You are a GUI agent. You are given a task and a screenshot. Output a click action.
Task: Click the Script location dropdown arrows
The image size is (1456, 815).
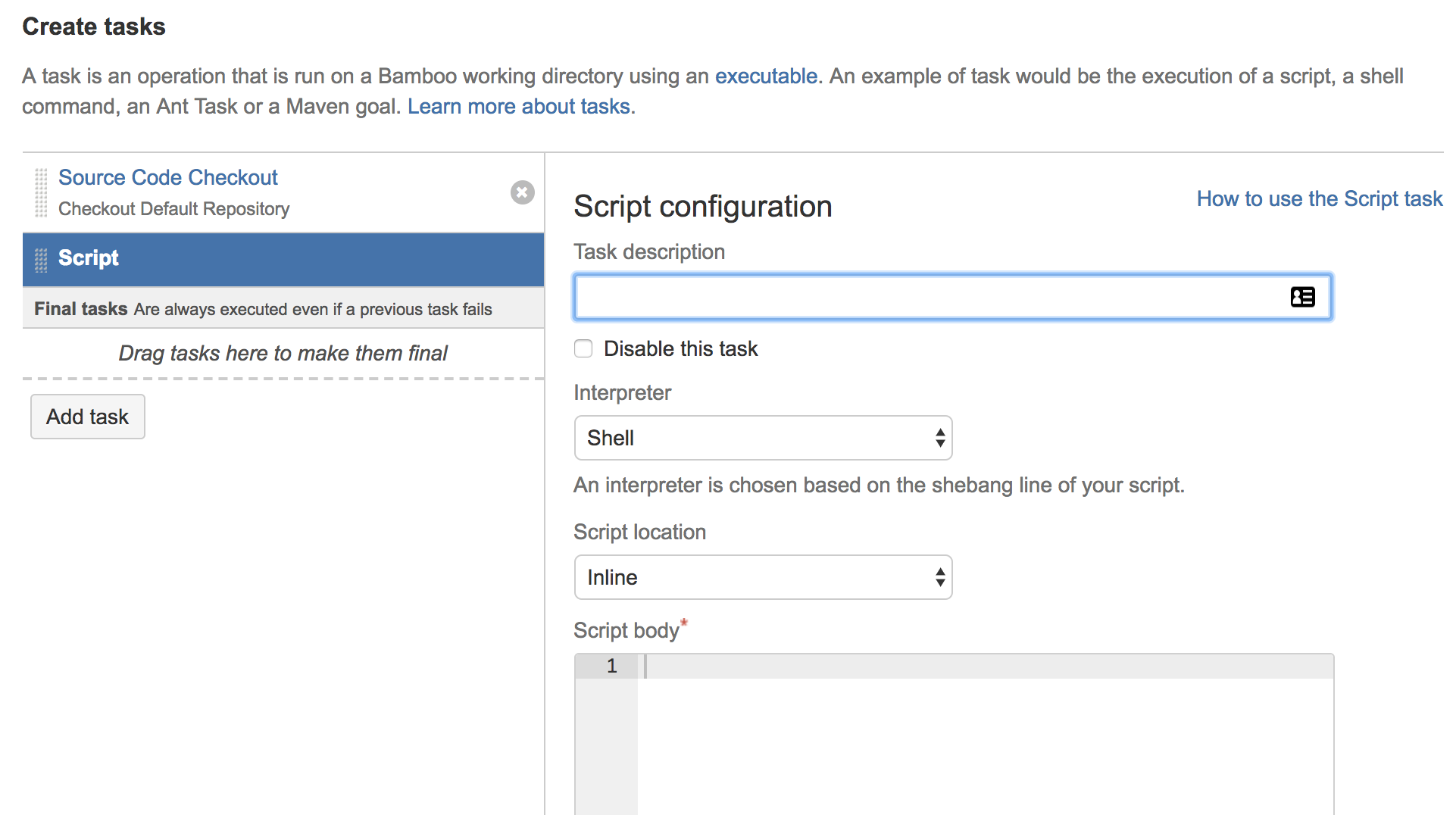pyautogui.click(x=939, y=577)
